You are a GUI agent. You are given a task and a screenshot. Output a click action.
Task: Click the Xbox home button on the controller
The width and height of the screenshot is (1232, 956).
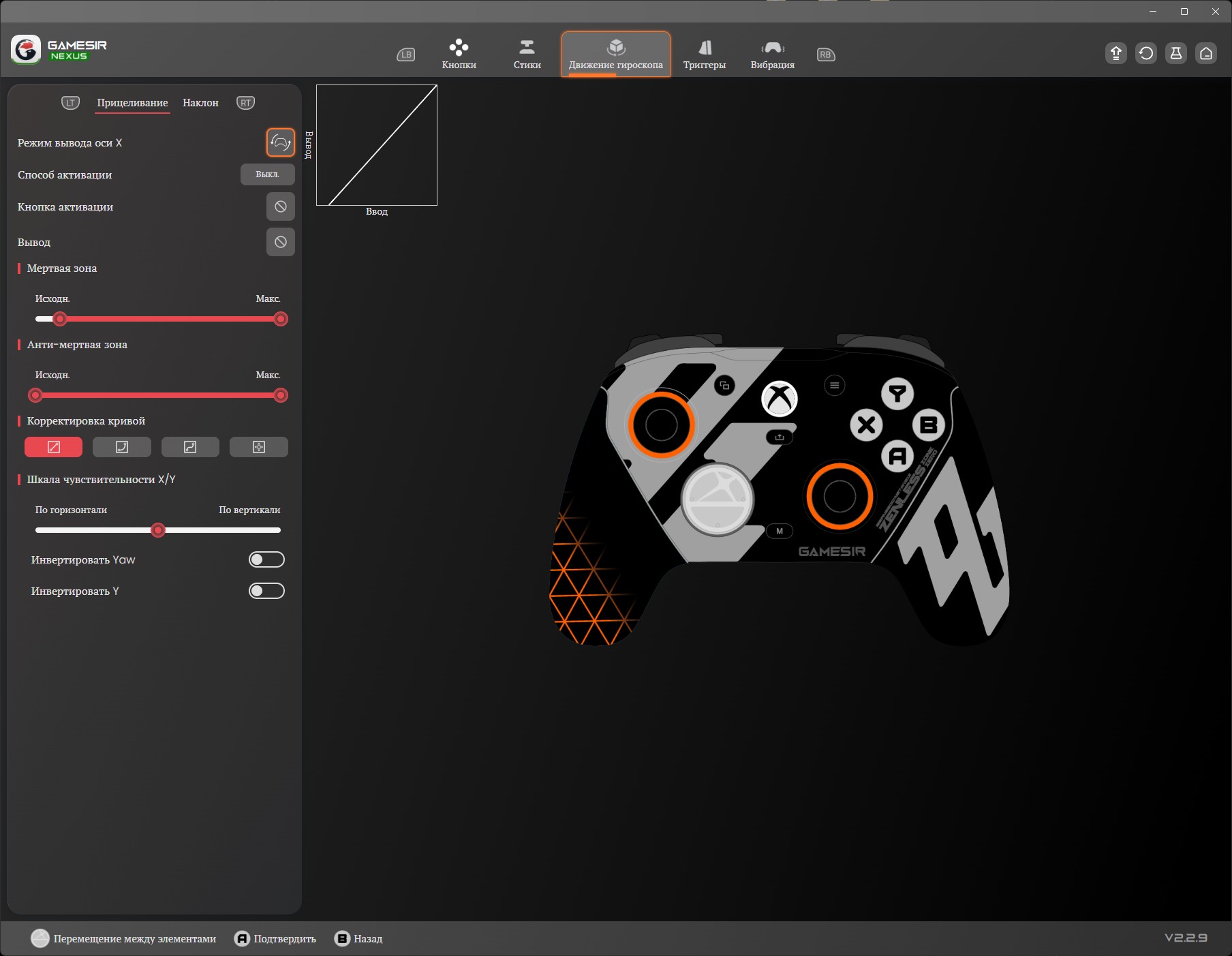click(x=780, y=399)
